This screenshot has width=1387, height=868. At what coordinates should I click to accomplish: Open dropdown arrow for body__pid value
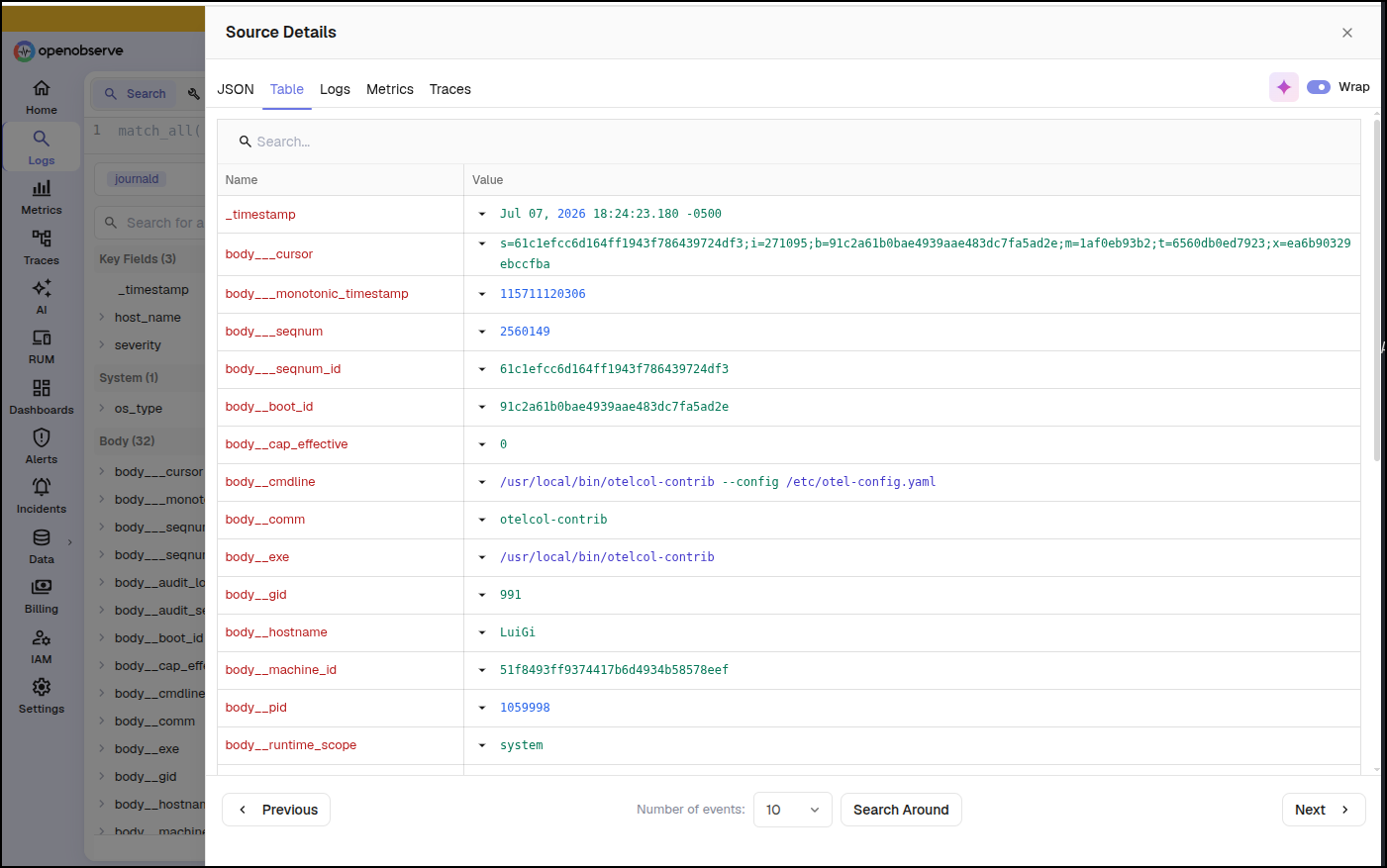coord(482,708)
